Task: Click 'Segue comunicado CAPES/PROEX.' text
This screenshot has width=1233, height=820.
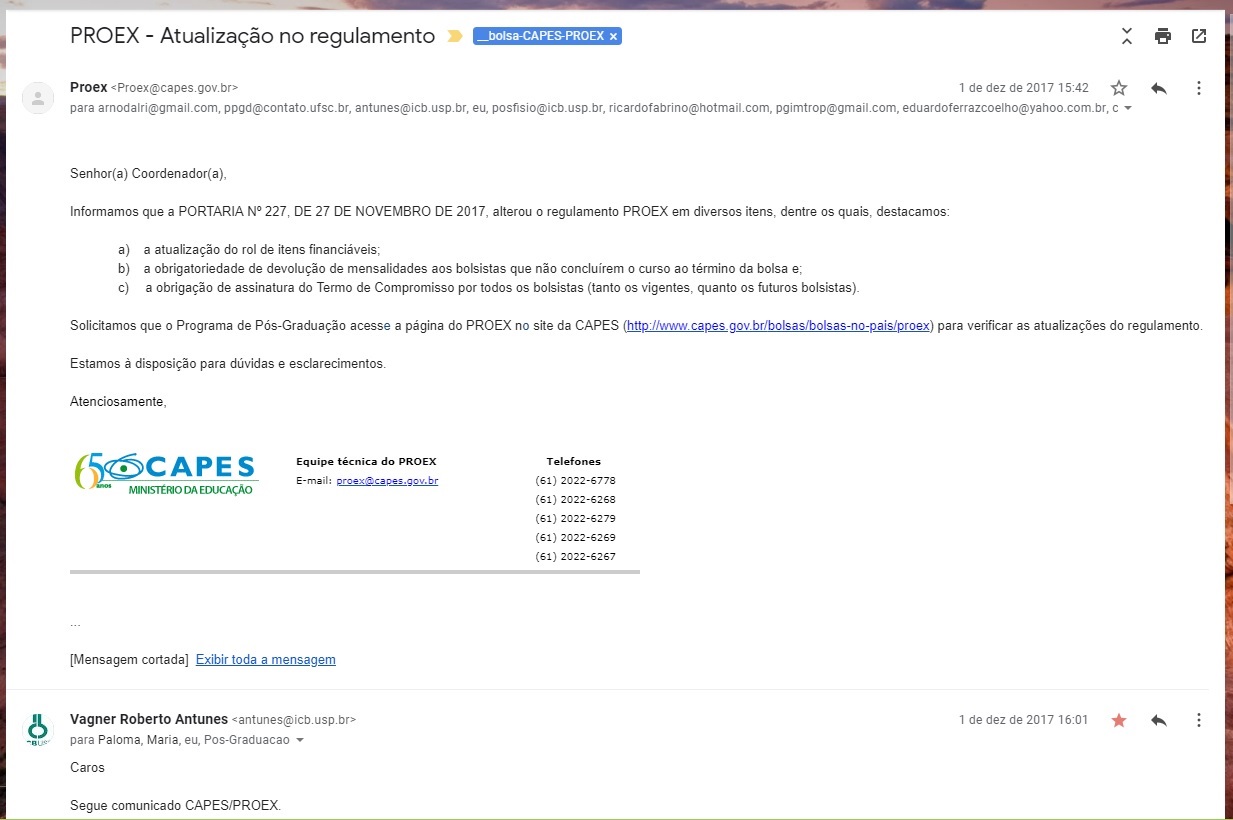Action: click(x=176, y=805)
